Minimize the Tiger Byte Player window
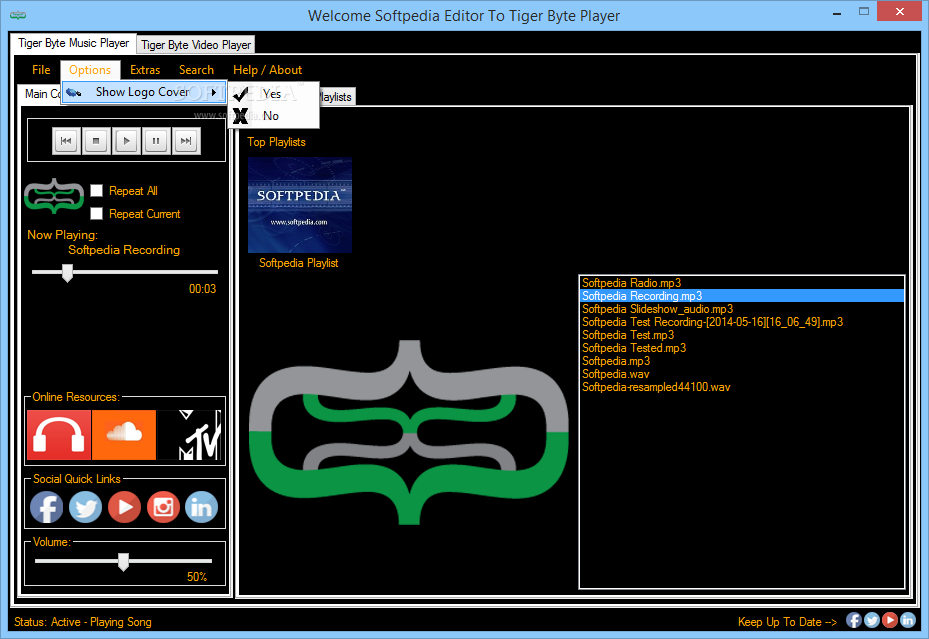This screenshot has width=929, height=639. pyautogui.click(x=837, y=13)
